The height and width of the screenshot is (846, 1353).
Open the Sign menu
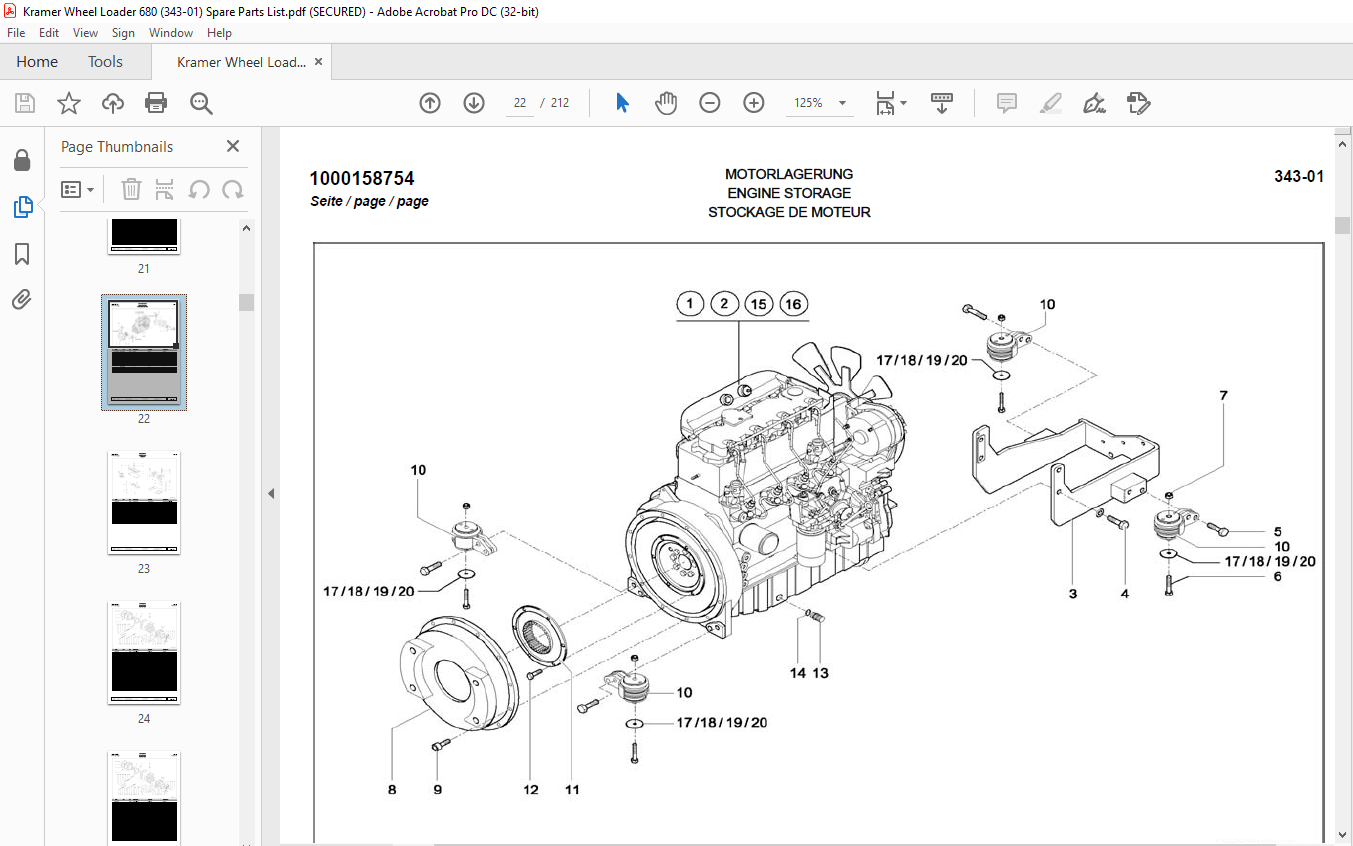coord(123,33)
